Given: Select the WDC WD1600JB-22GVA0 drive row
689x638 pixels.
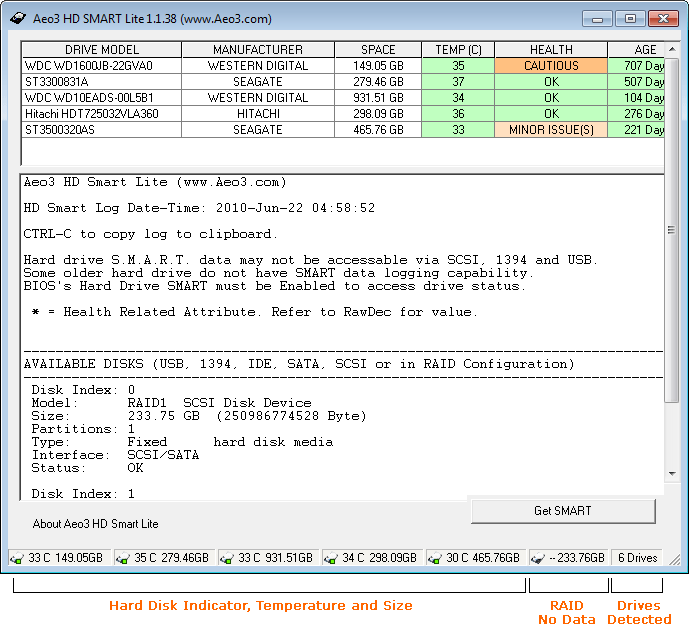Looking at the screenshot, I should [x=343, y=66].
